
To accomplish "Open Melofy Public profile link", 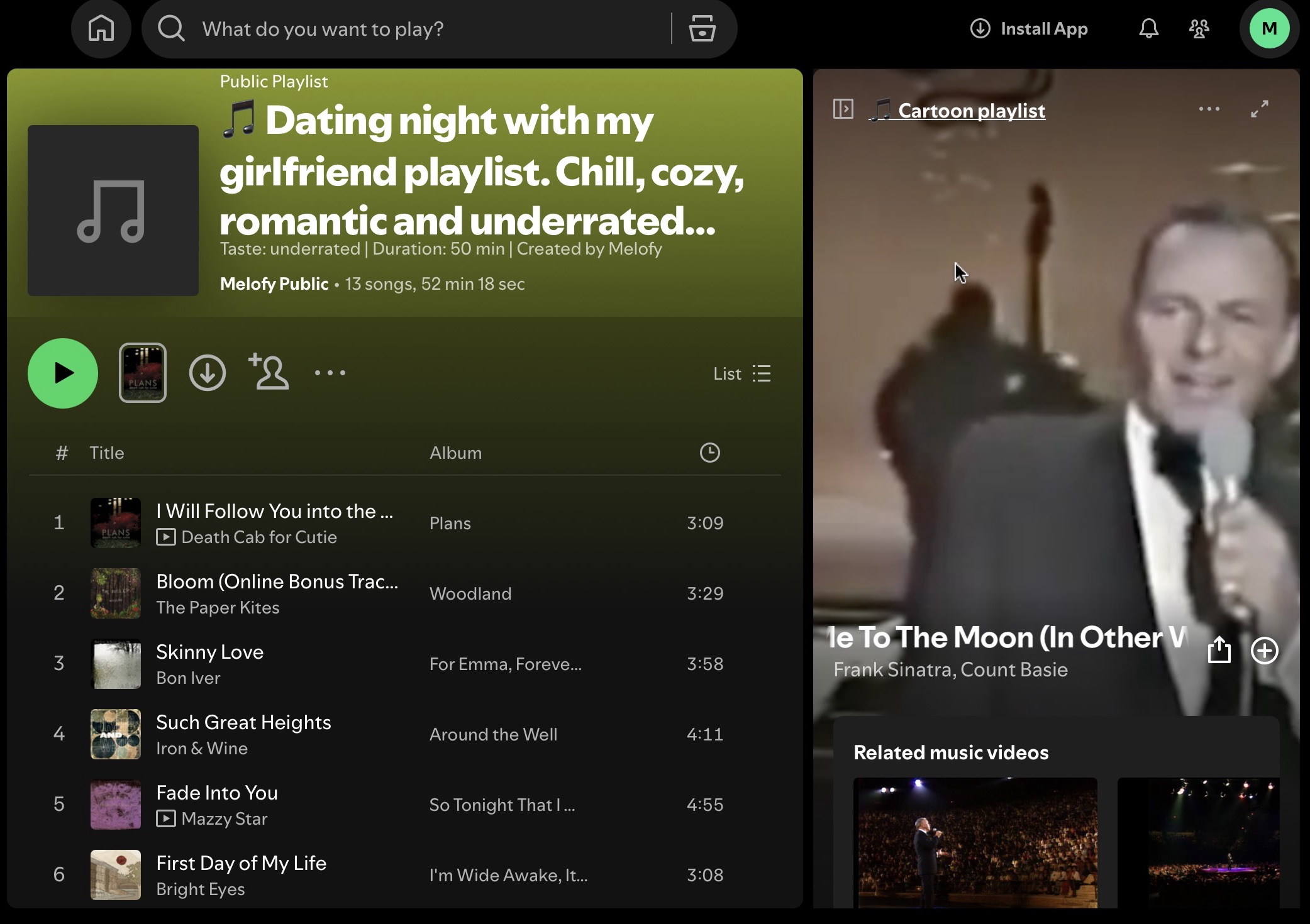I will (x=274, y=284).
